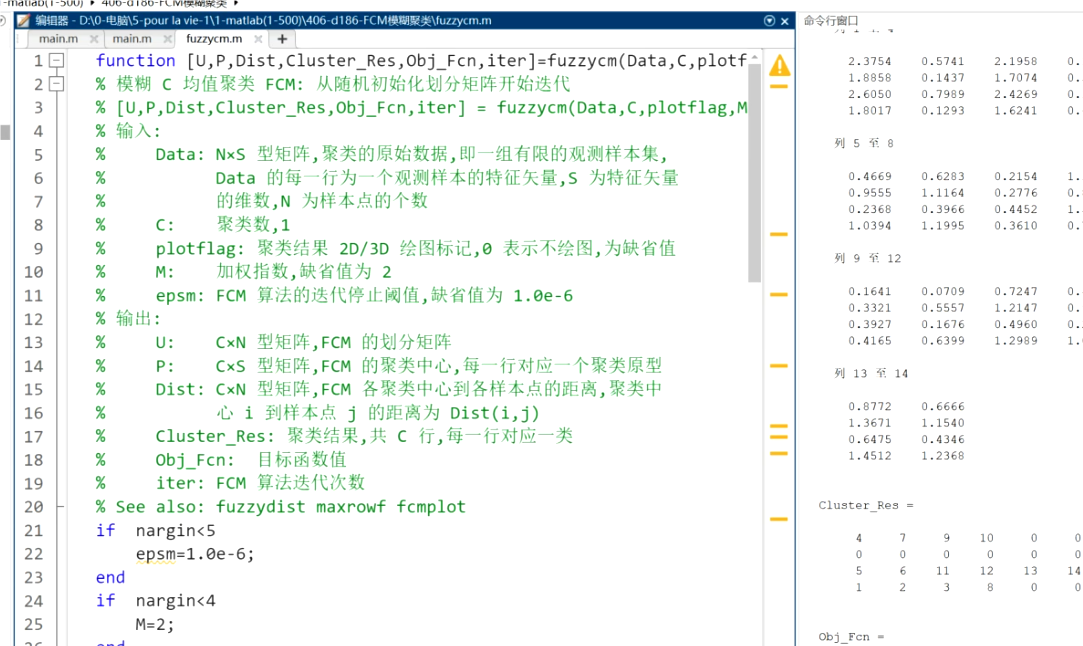Click value 0.6666 in command window

click(943, 406)
